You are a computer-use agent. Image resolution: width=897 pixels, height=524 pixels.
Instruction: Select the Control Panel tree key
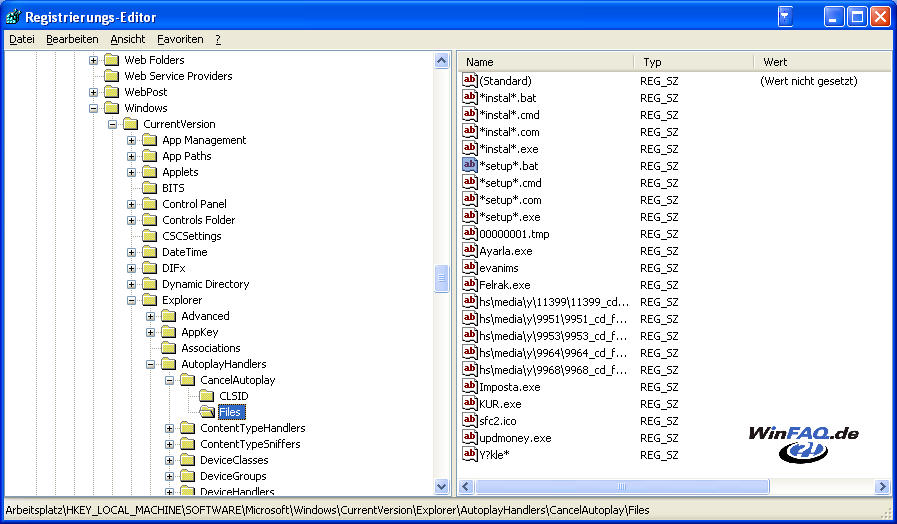pos(194,204)
